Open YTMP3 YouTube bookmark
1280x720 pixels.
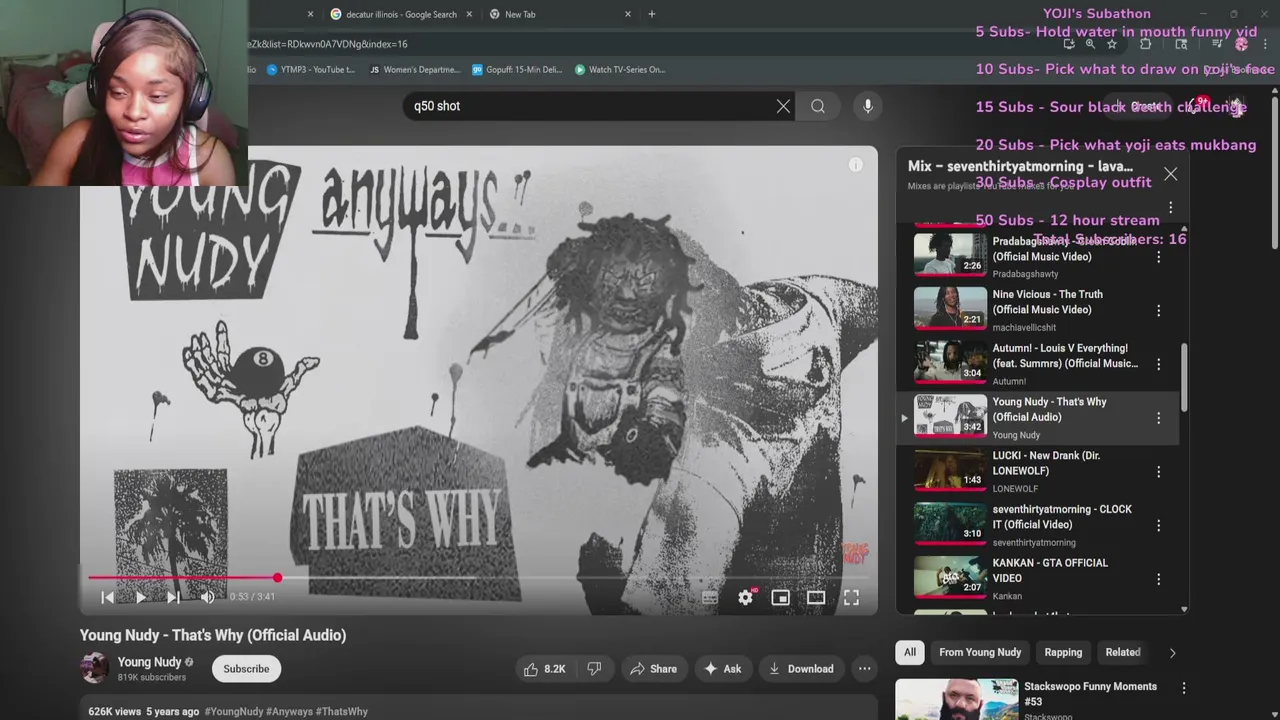311,70
